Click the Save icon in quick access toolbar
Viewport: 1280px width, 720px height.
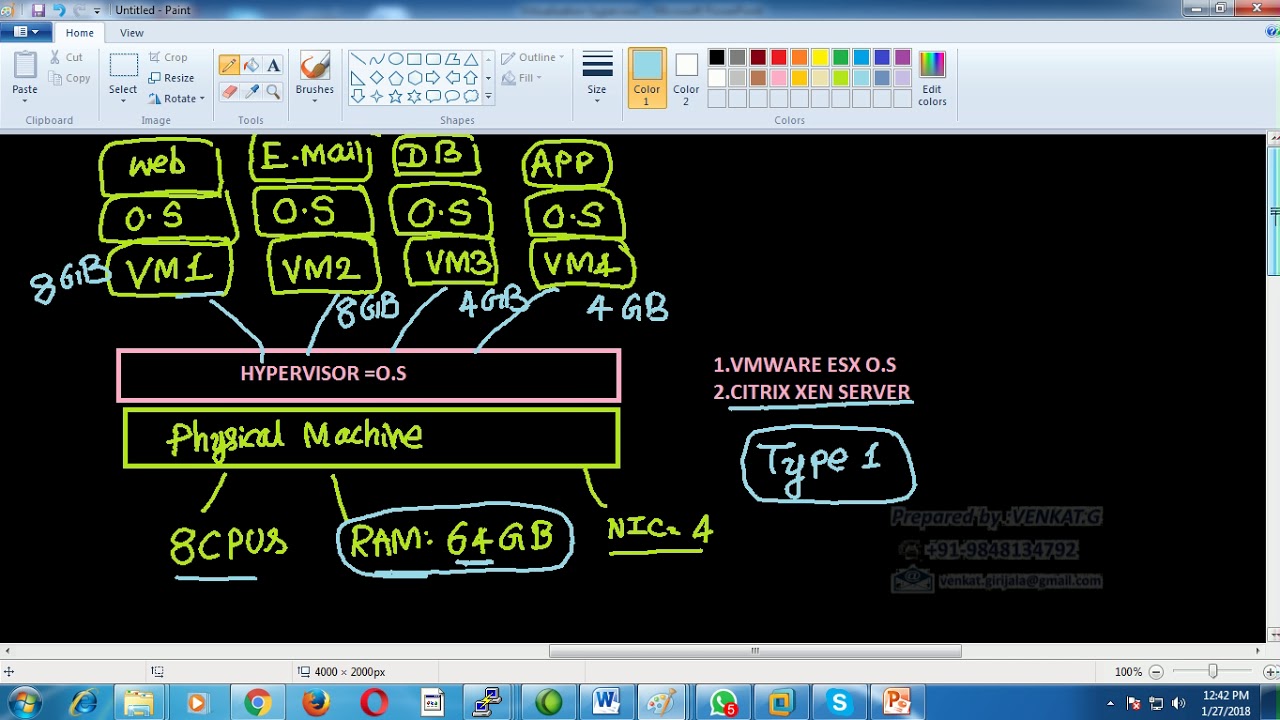[38, 10]
